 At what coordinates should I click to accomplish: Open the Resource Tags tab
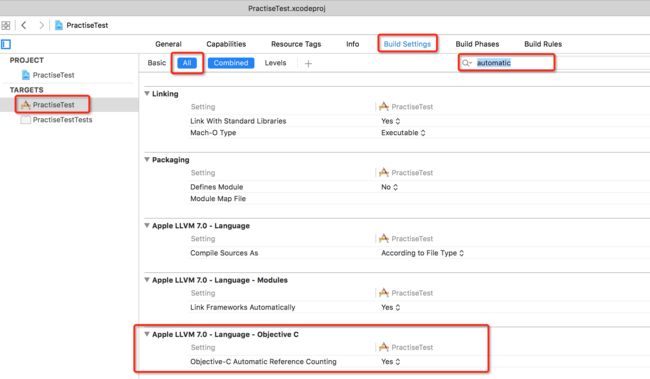pyautogui.click(x=296, y=44)
